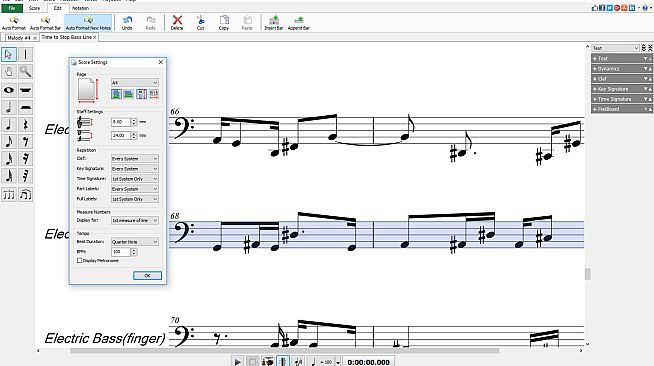
Task: Expand the Dynamics panel section
Action: click(x=621, y=69)
